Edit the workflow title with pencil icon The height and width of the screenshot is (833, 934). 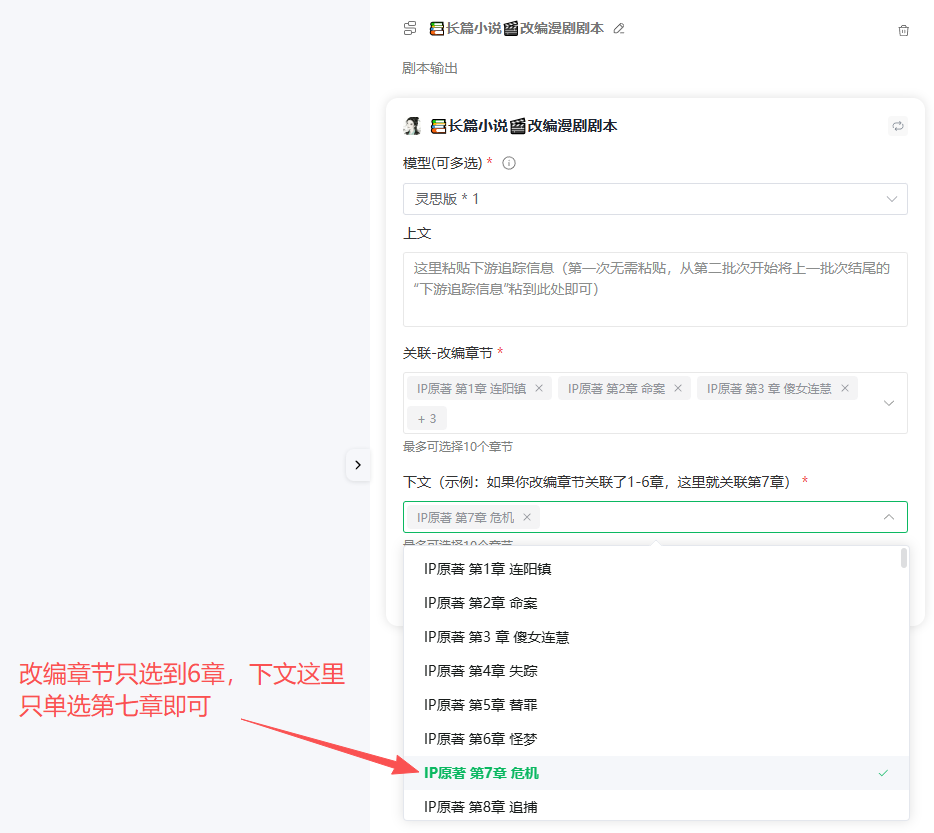619,29
